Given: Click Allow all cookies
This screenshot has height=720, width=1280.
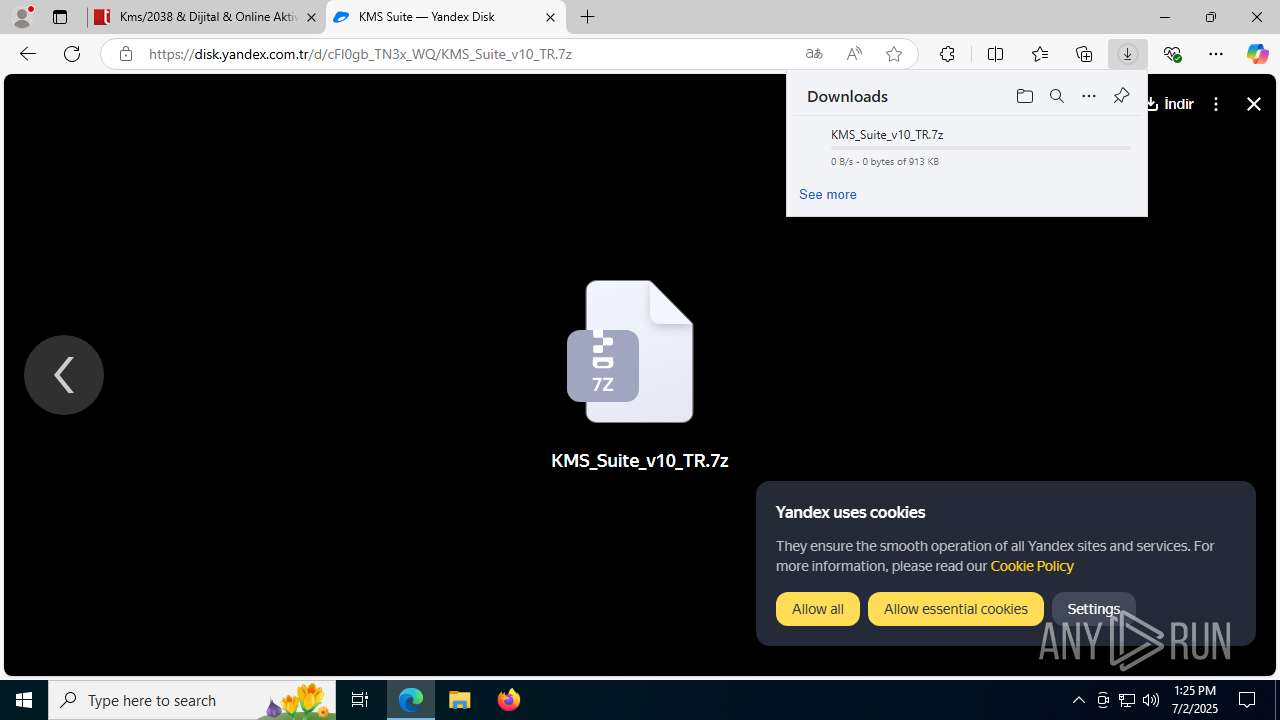Looking at the screenshot, I should pos(818,609).
